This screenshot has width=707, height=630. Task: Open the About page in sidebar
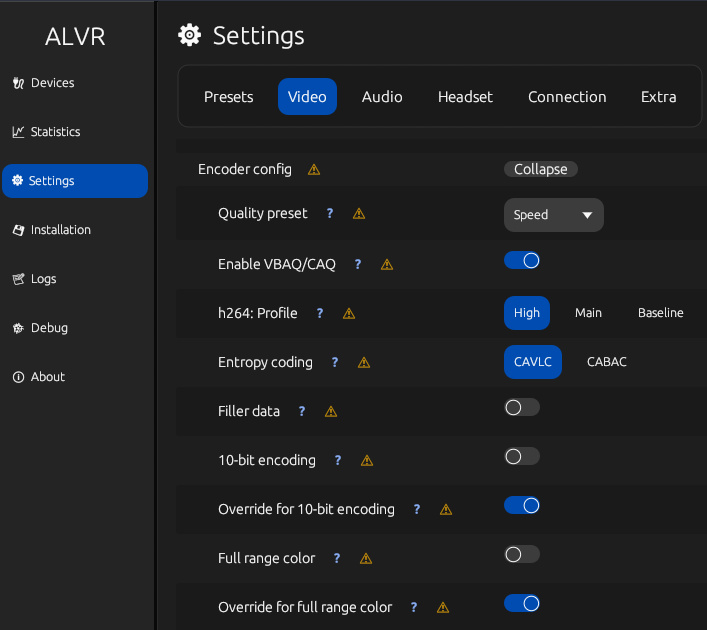click(39, 377)
